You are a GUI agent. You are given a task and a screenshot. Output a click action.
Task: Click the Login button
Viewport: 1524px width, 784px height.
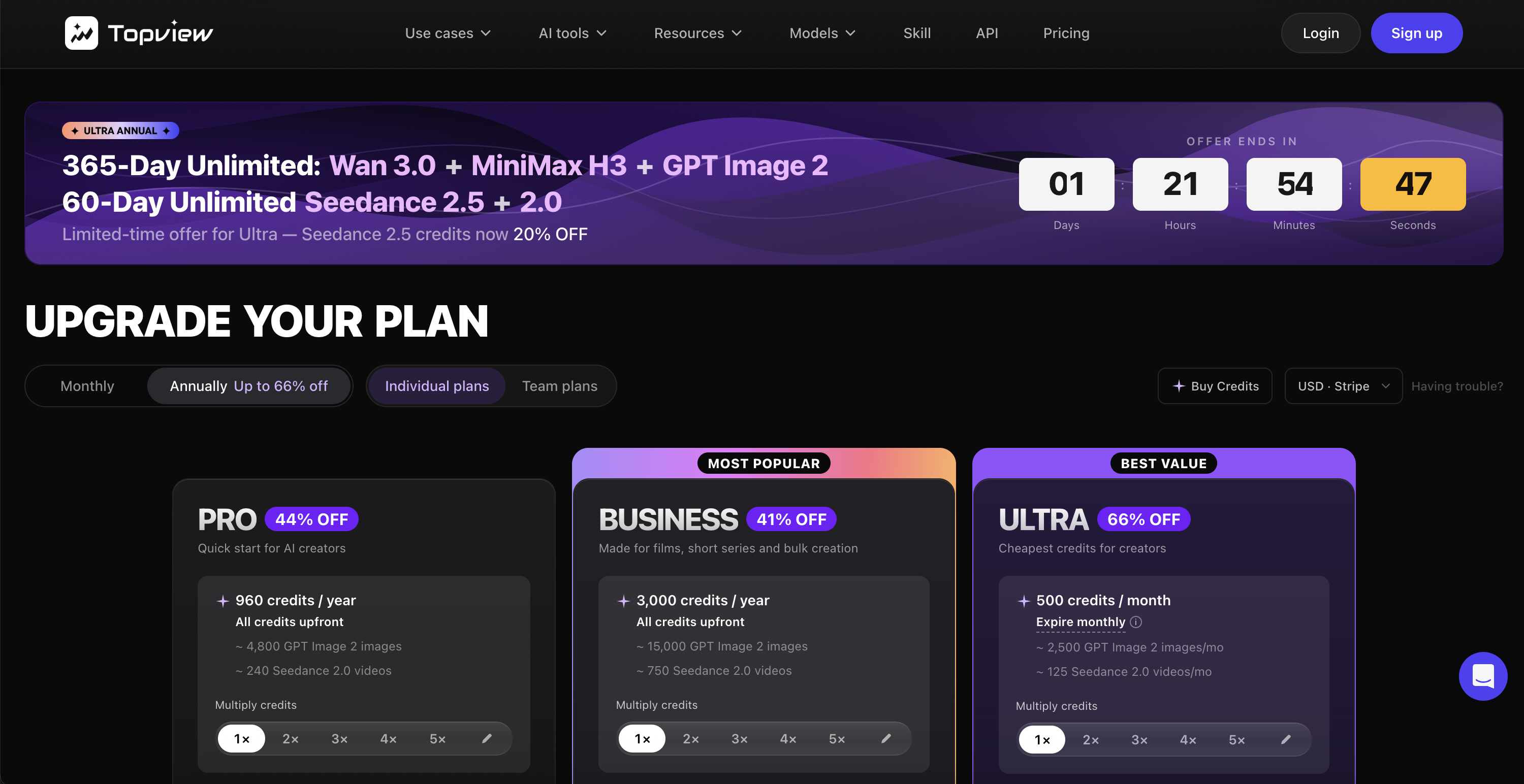(1320, 33)
